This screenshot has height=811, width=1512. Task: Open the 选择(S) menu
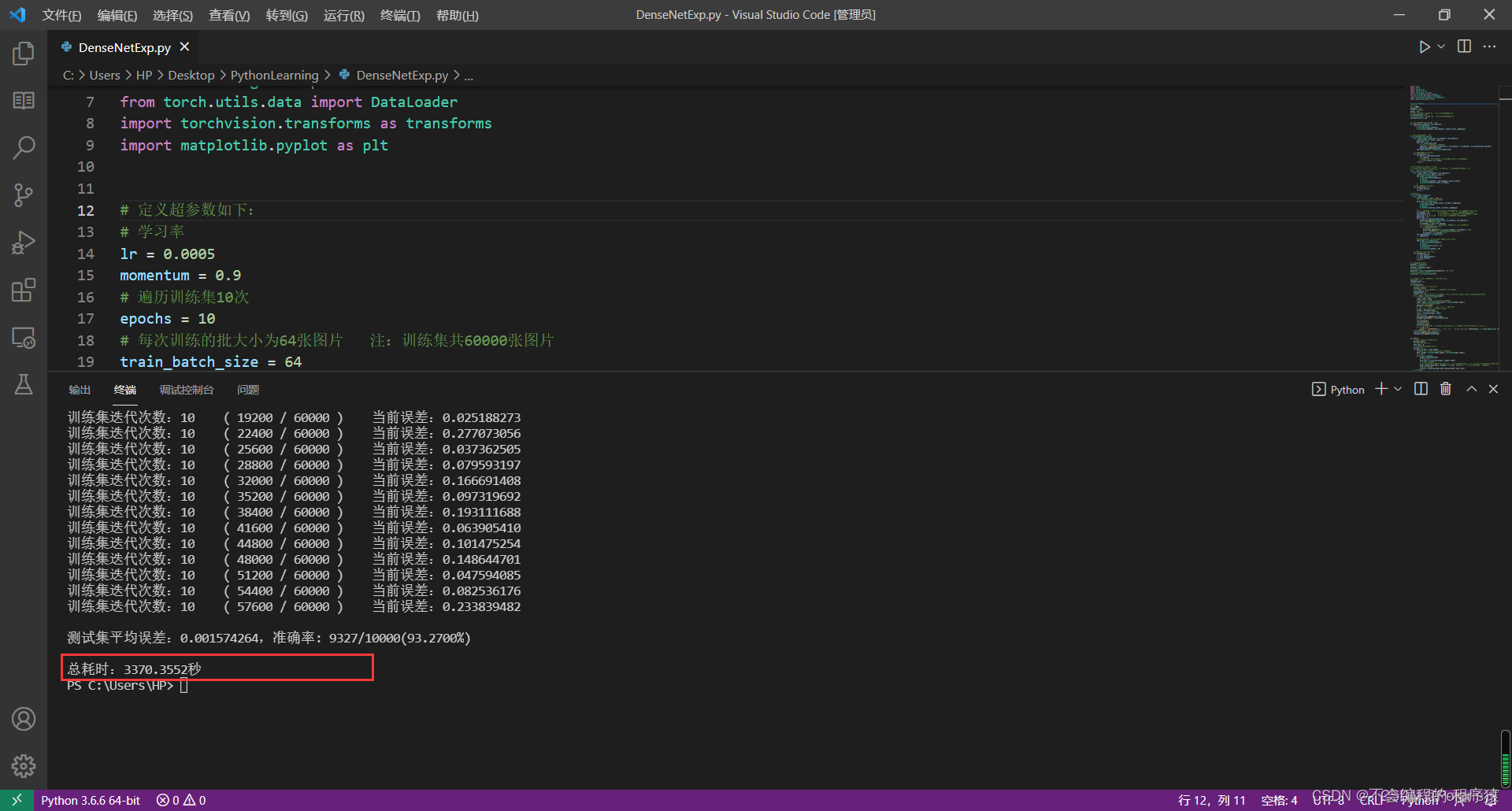tap(172, 15)
